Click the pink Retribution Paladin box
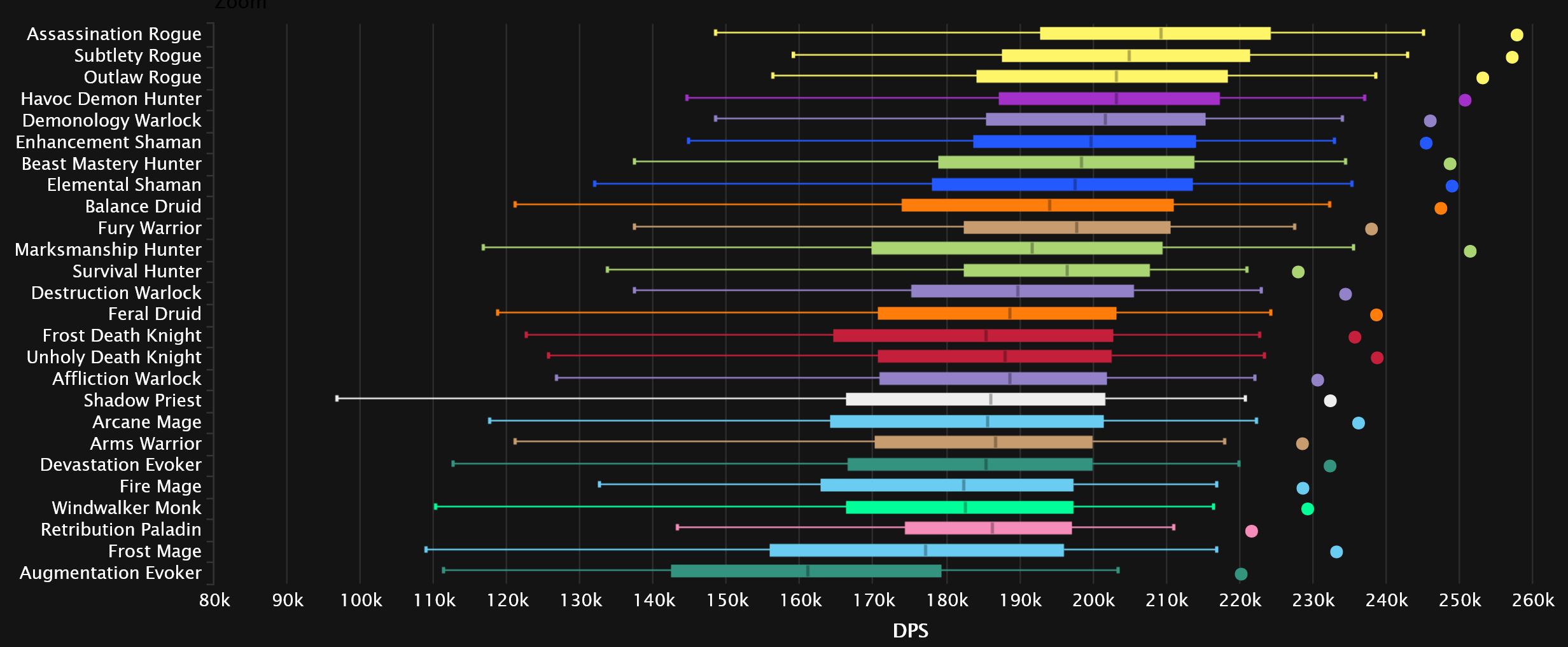The image size is (1568, 647). (988, 528)
